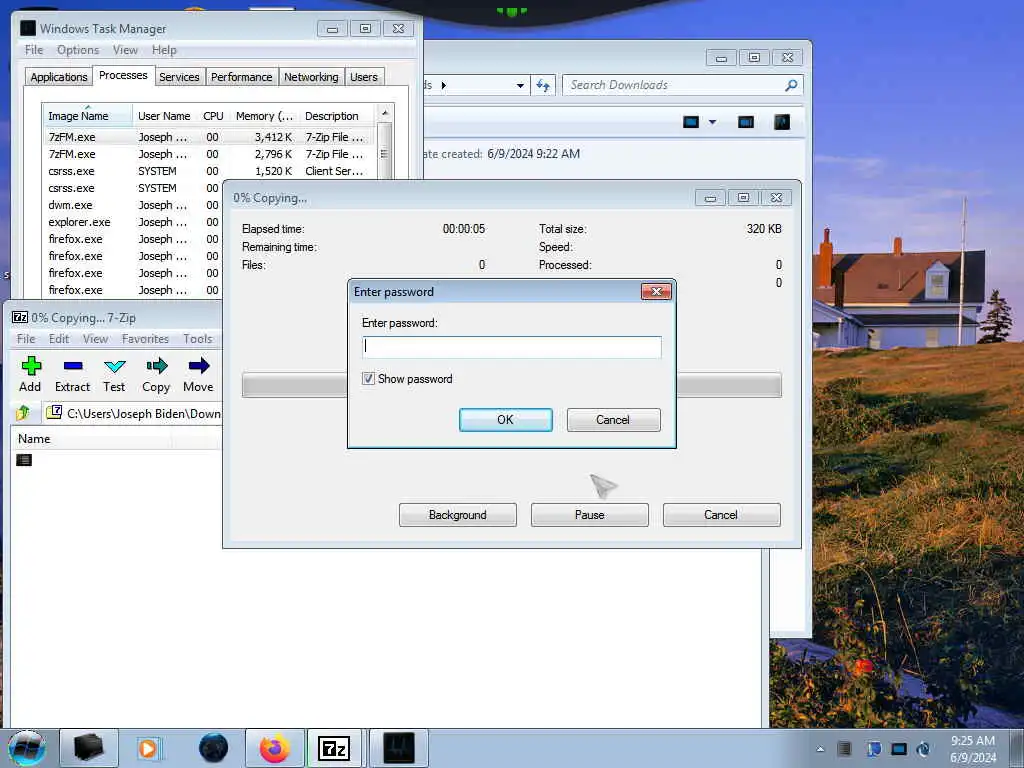Switch to the Performance tab

[242, 76]
